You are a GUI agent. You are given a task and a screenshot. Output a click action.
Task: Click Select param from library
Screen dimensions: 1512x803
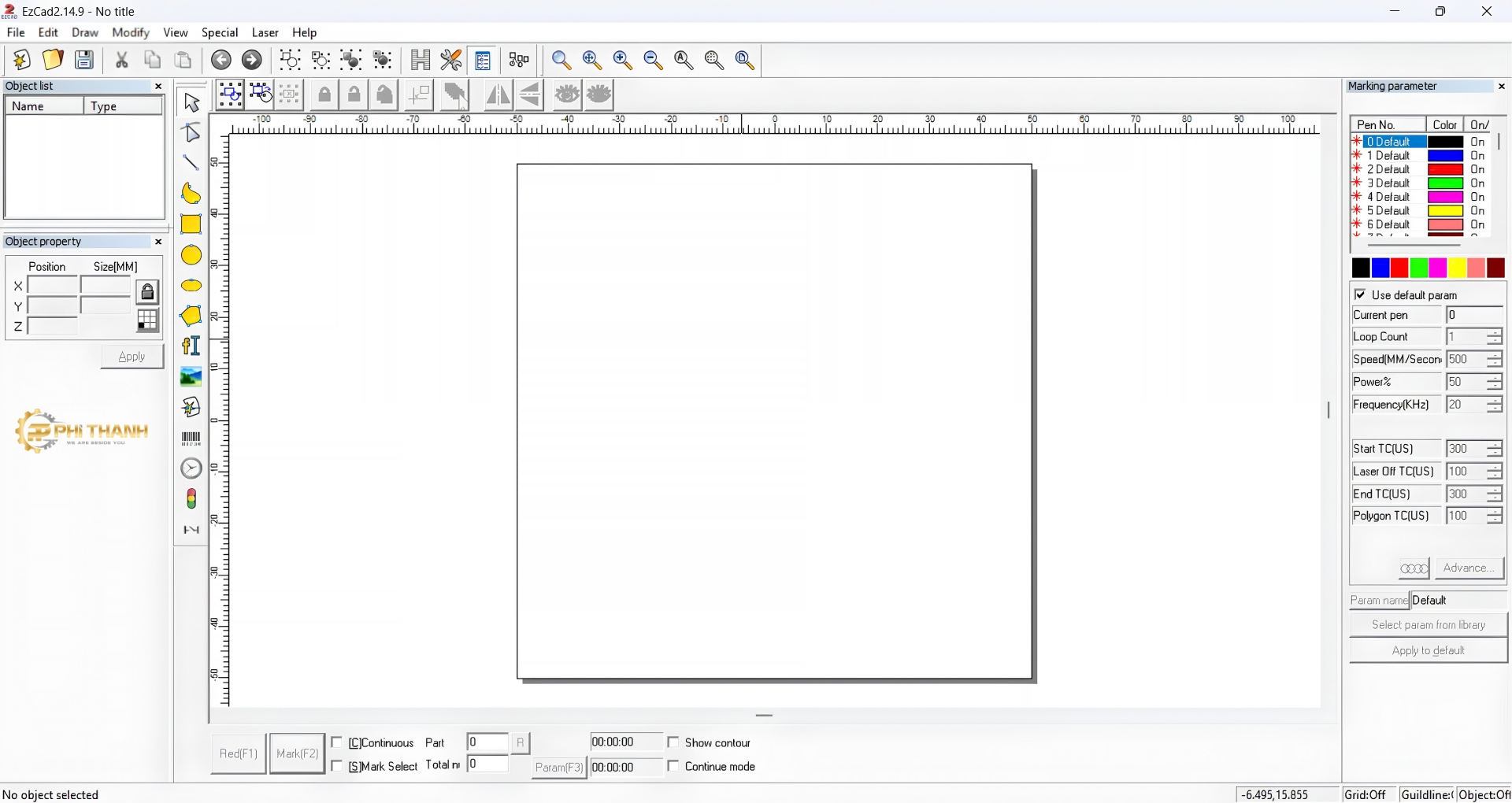[1429, 627]
